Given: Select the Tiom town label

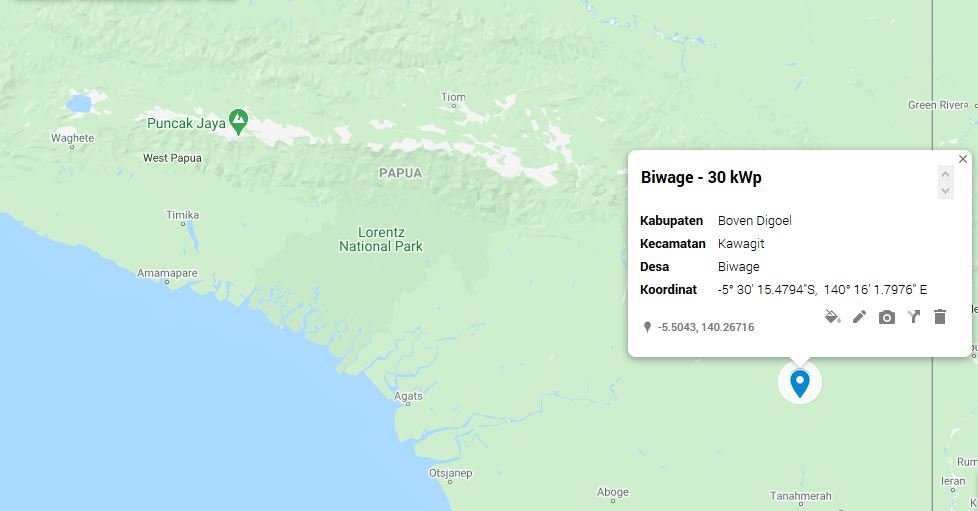Looking at the screenshot, I should point(453,97).
